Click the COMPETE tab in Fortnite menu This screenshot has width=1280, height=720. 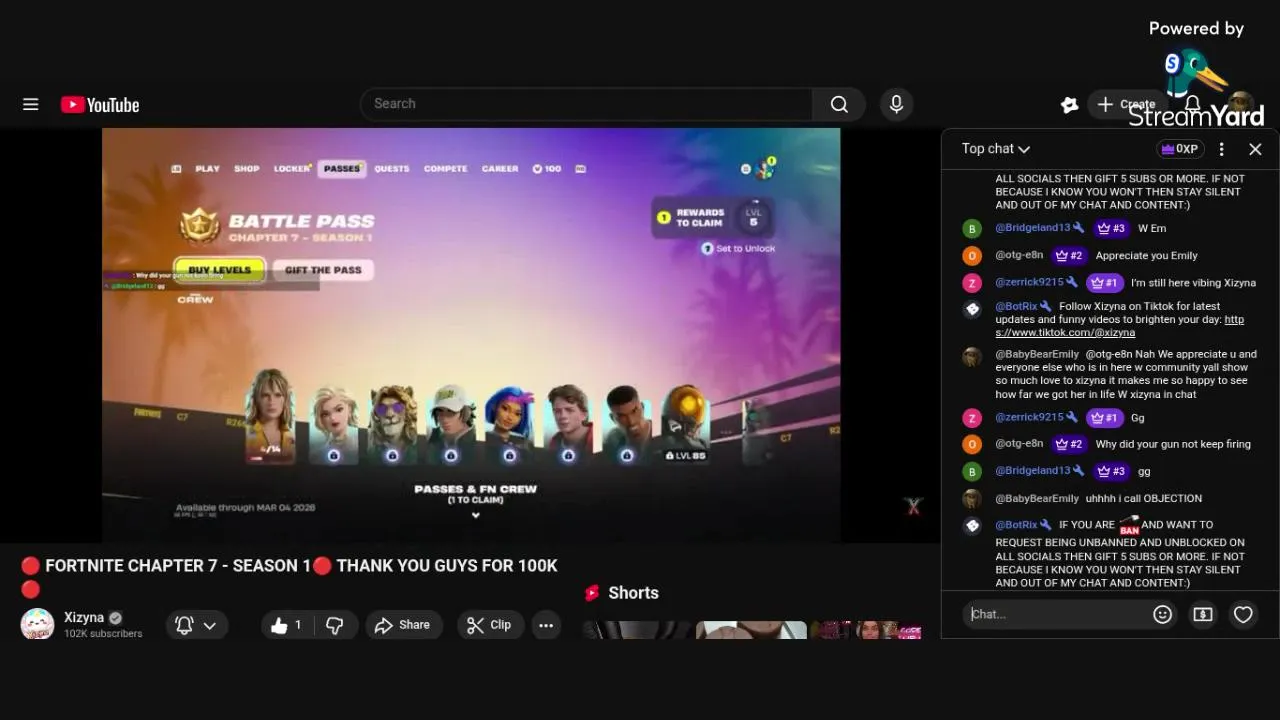[x=445, y=169]
